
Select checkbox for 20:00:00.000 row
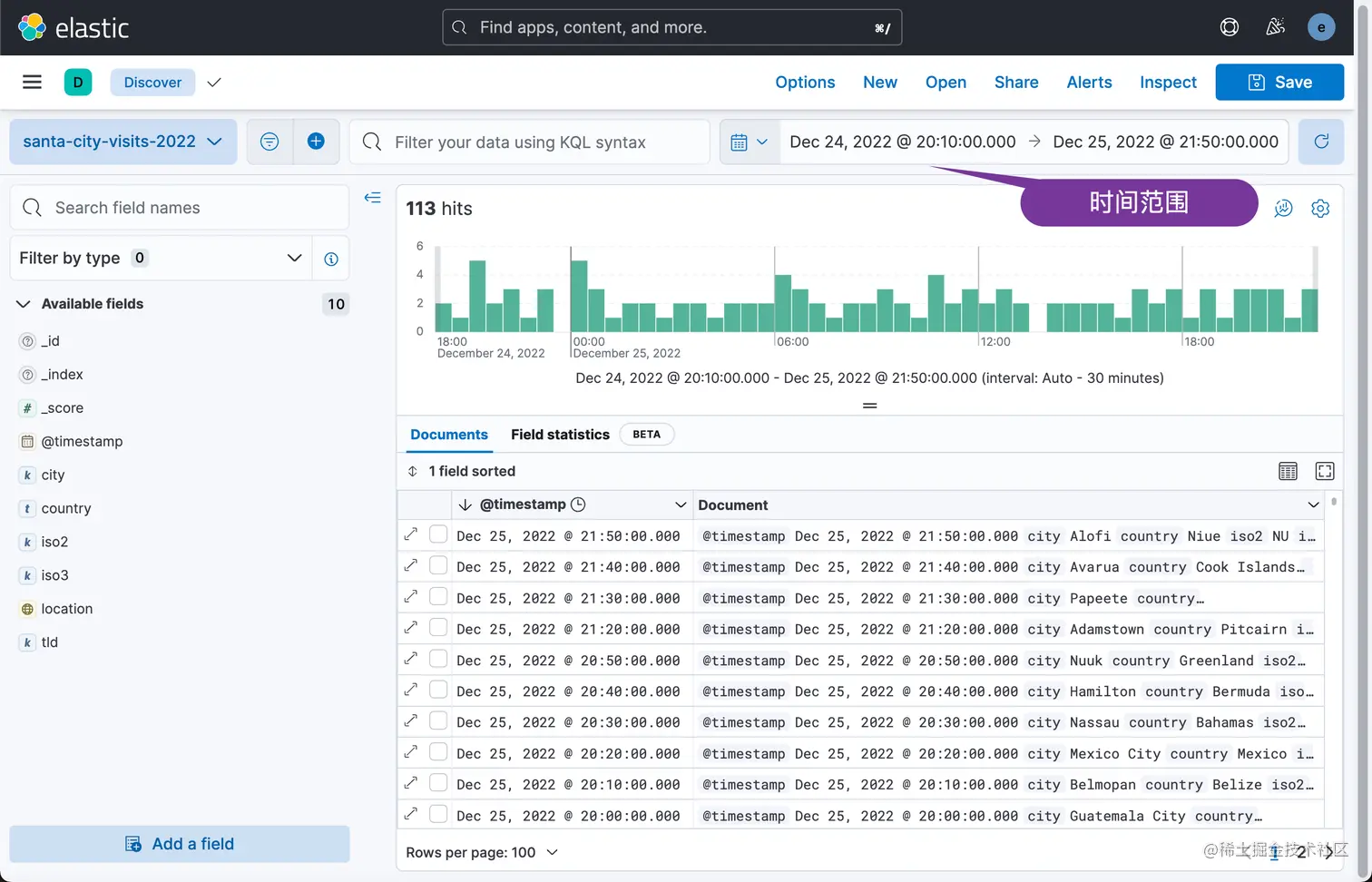438,814
